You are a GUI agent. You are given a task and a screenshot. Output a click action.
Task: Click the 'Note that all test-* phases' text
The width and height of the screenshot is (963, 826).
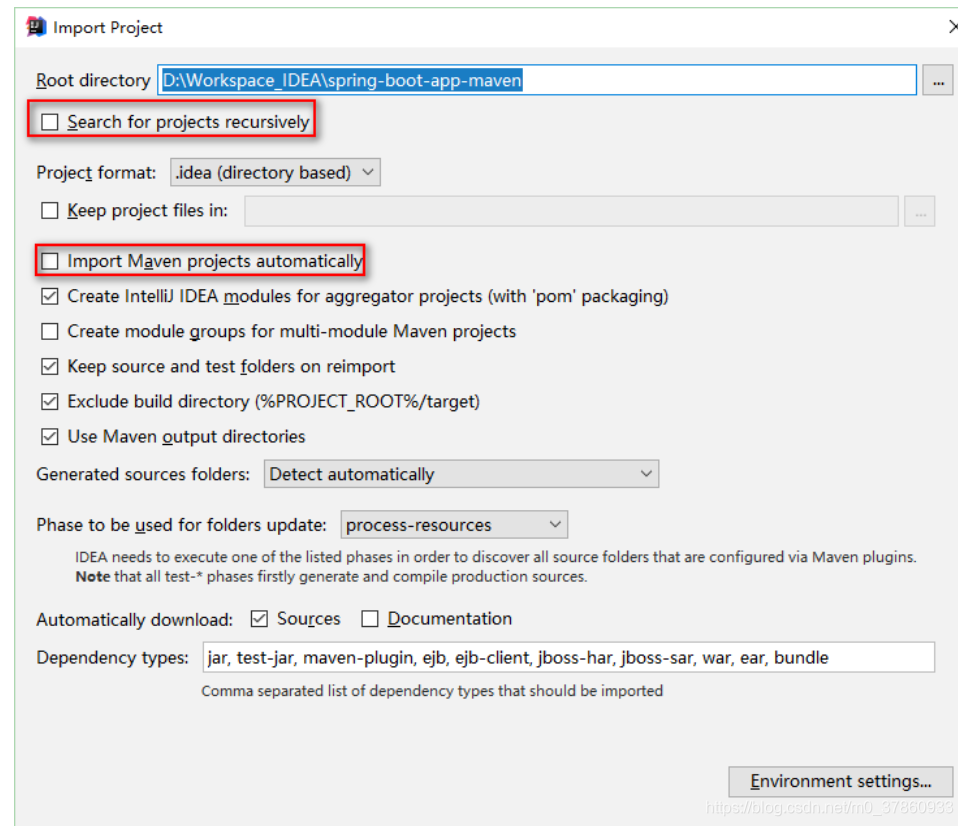pyautogui.click(x=331, y=577)
